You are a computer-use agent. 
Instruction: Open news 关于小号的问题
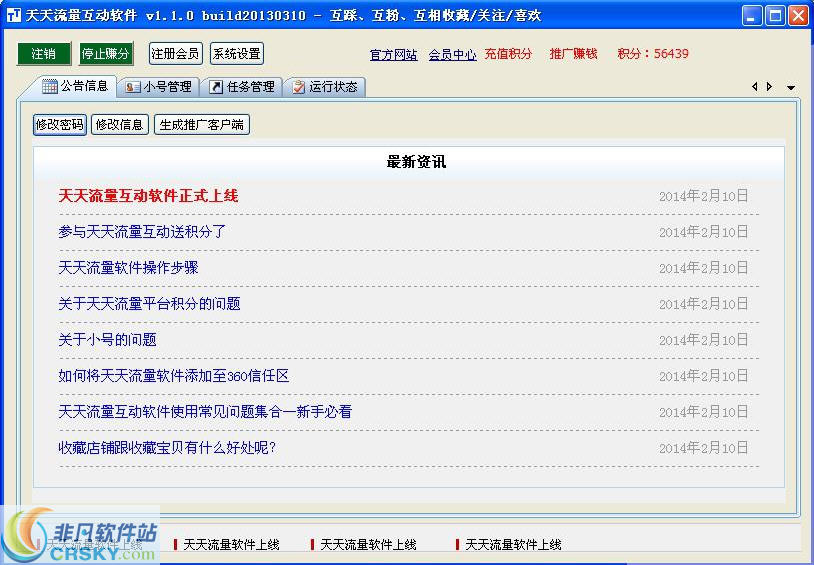coord(107,340)
